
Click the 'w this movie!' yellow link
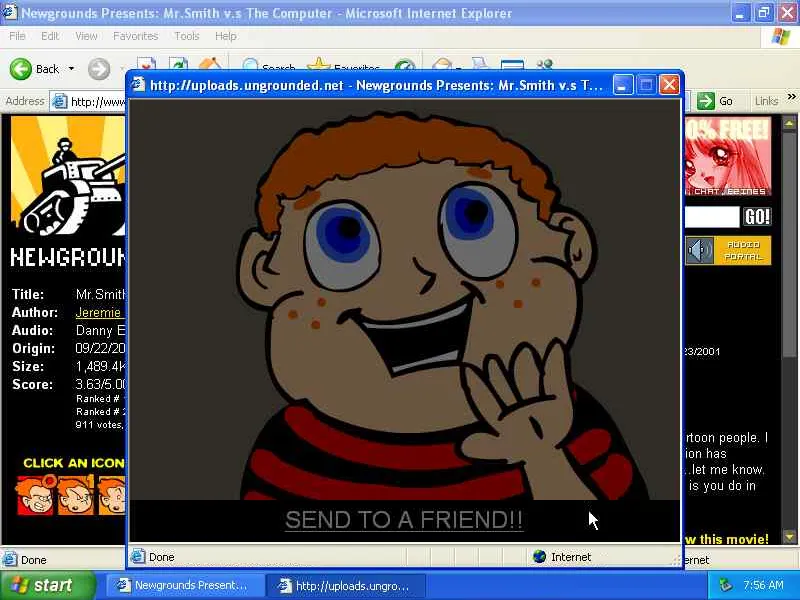click(x=727, y=539)
